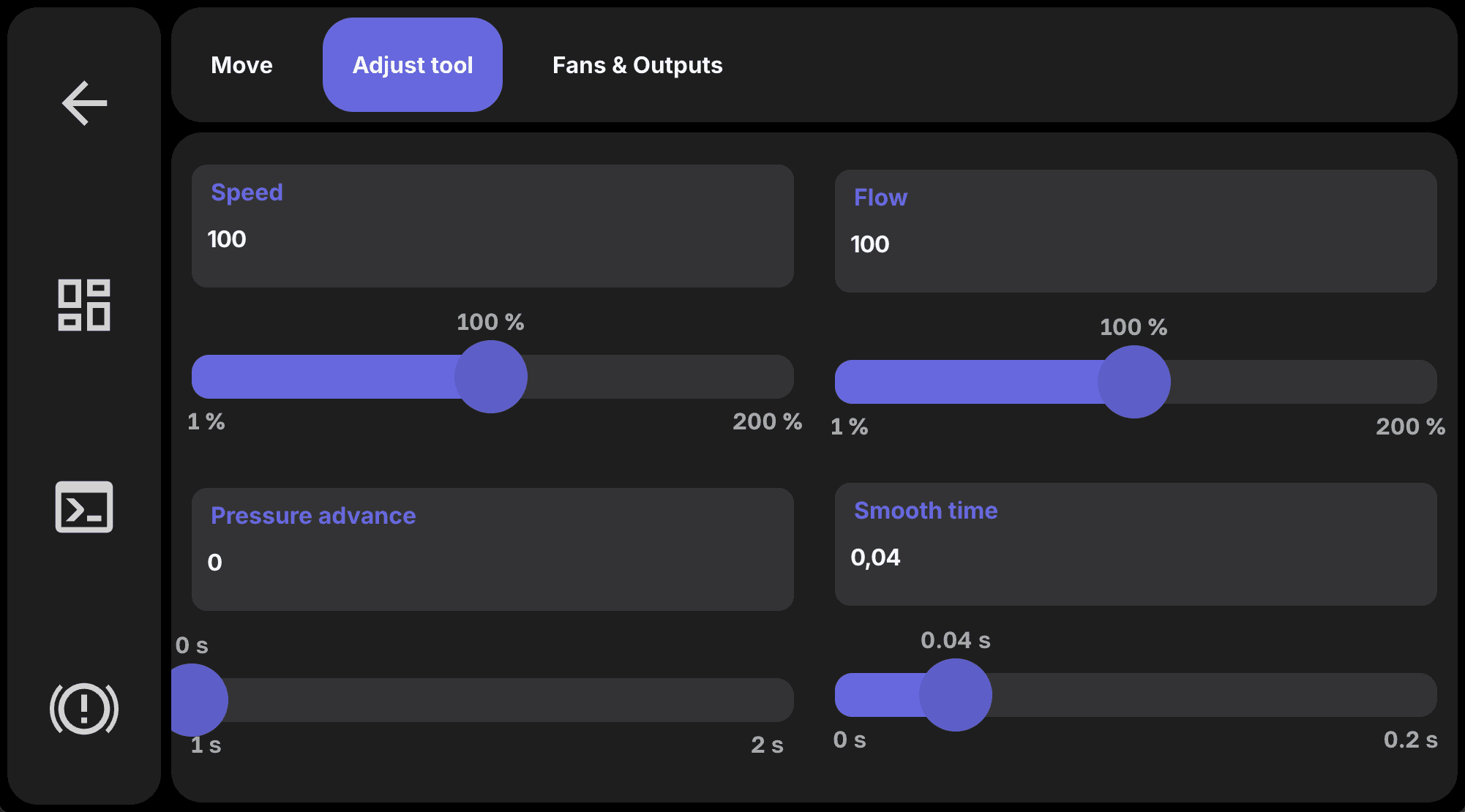The width and height of the screenshot is (1465, 812).
Task: Click the Speed value input field
Action: (492, 226)
